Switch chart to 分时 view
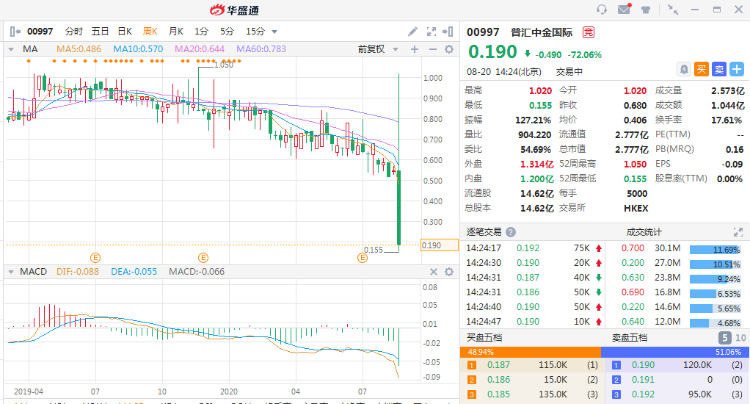The height and width of the screenshot is (404, 750). pos(74,32)
